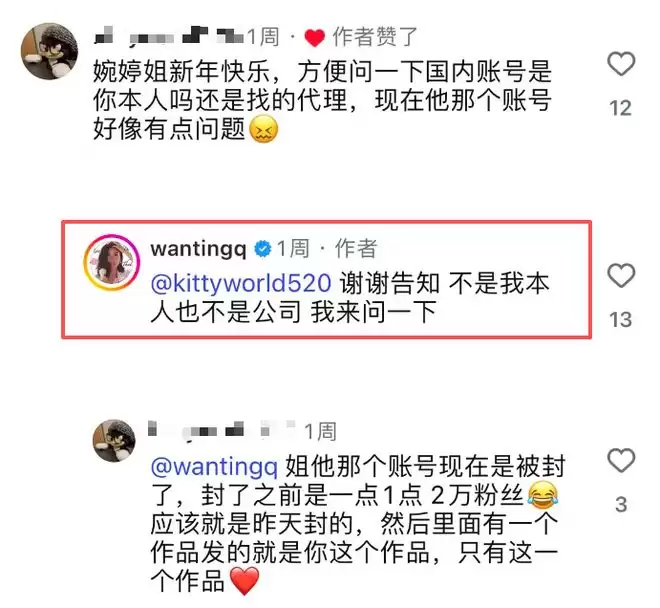Tap the 作者 tag after wantingq's timestamp

[x=356, y=248]
